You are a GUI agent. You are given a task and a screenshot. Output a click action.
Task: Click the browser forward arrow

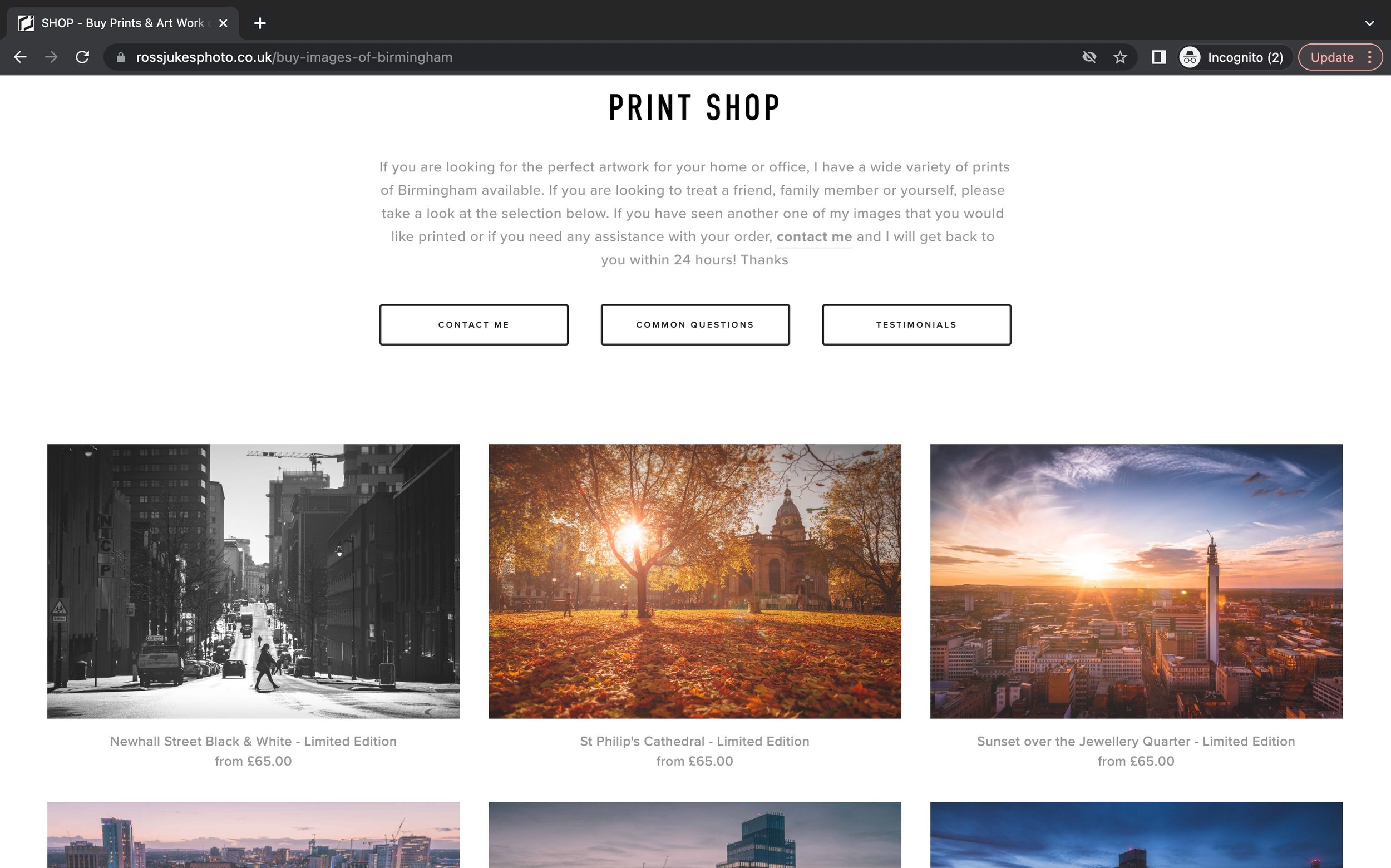[x=51, y=57]
